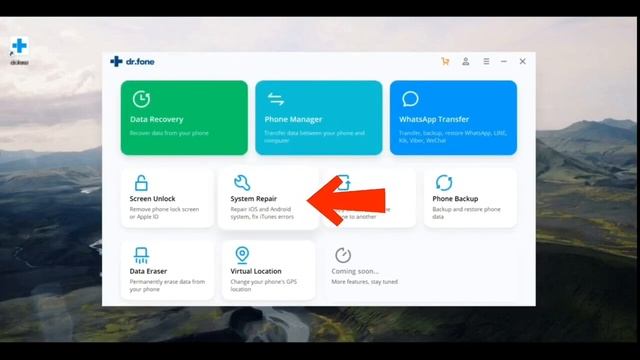Click 'More features, stay tuned' text

pyautogui.click(x=364, y=282)
